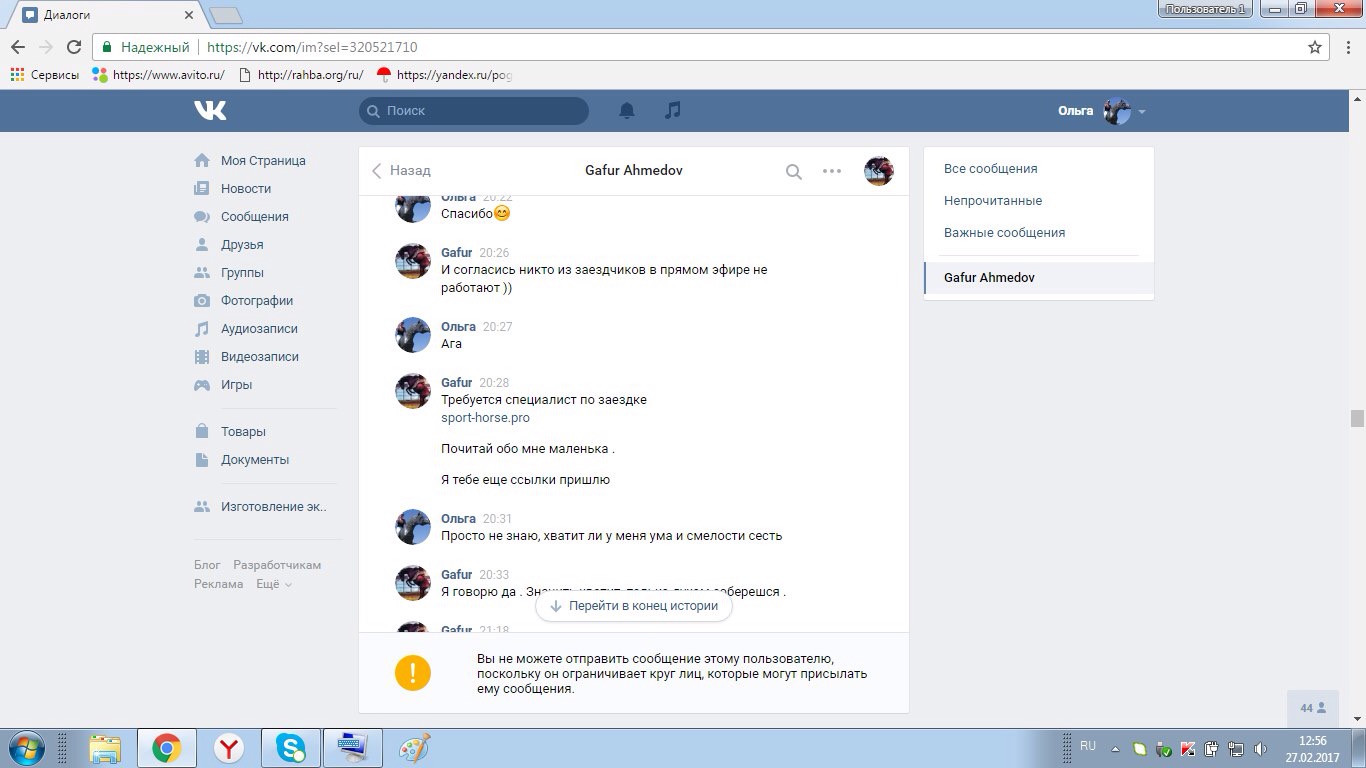Open the Windows Start menu
Image resolution: width=1366 pixels, height=768 pixels.
click(x=25, y=747)
